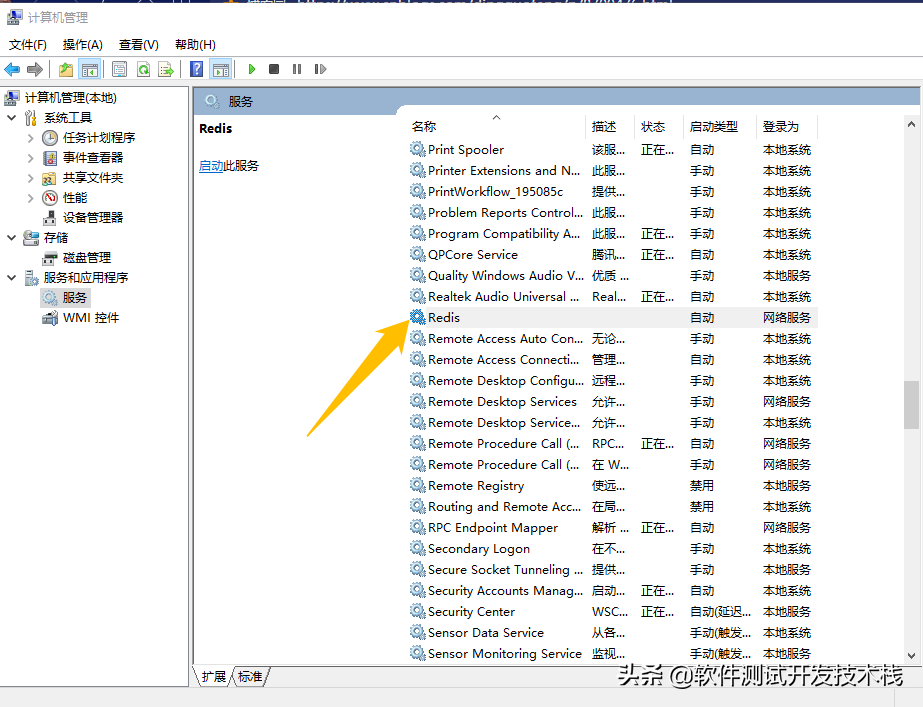Expand the 任务计划程序 node arrow
The width and height of the screenshot is (923, 707).
(31, 138)
